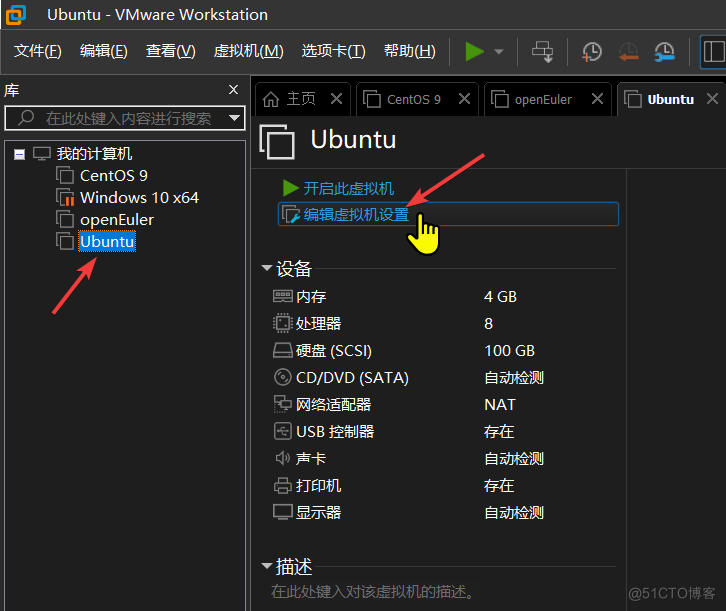Image resolution: width=726 pixels, height=611 pixels.
Task: Select openEuler in the library tree
Action: pyautogui.click(x=117, y=220)
